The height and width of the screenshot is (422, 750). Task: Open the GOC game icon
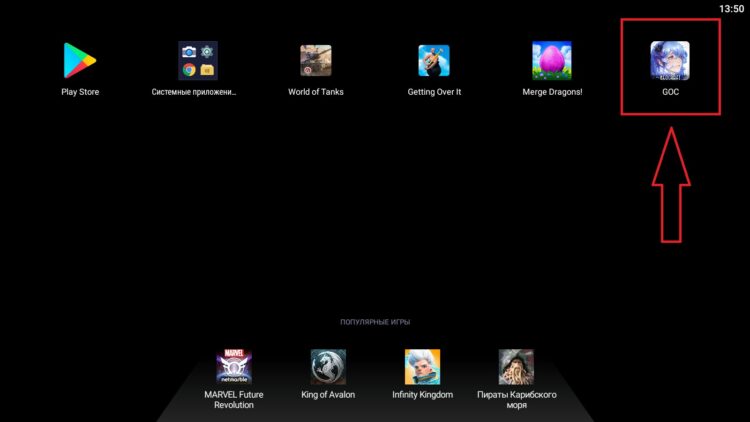670,60
